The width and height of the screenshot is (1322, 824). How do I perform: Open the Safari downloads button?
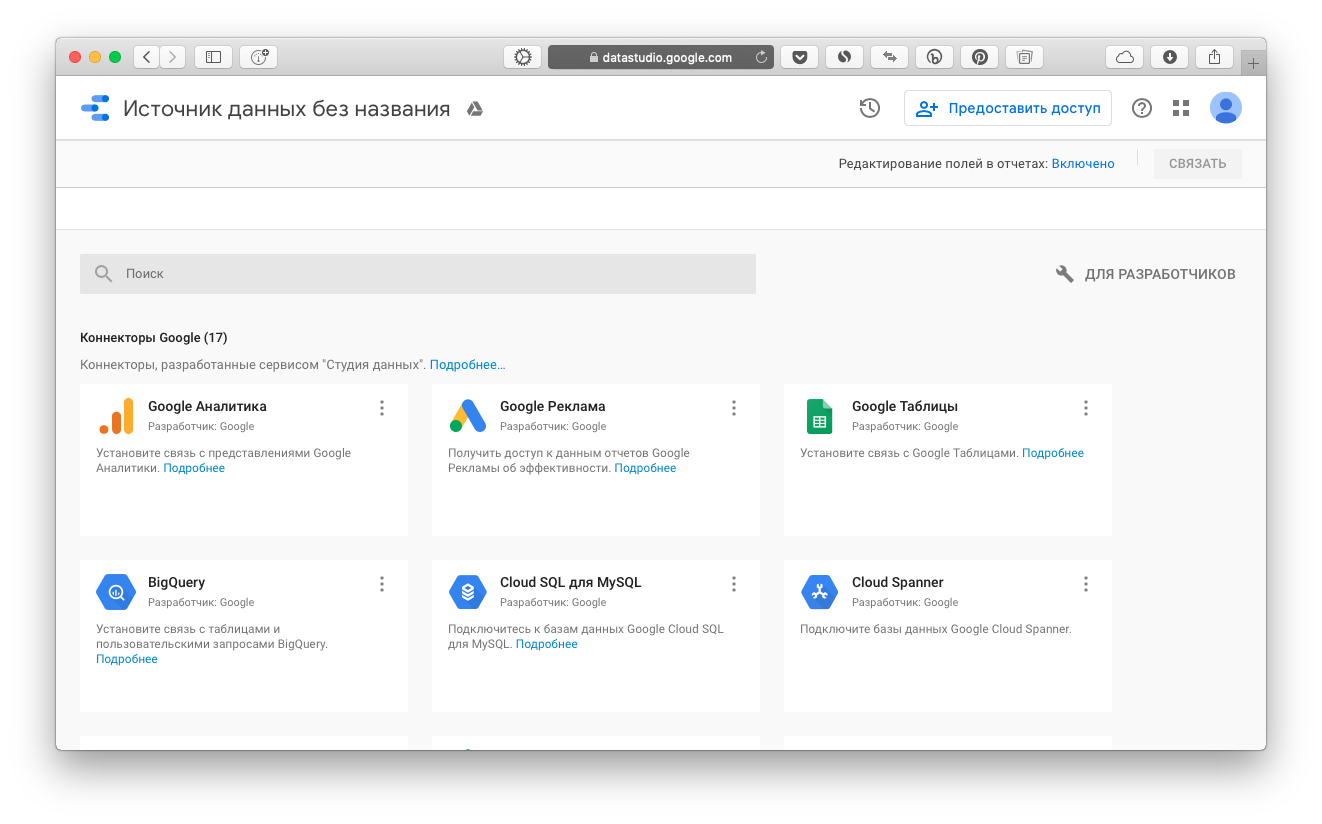[x=1169, y=57]
